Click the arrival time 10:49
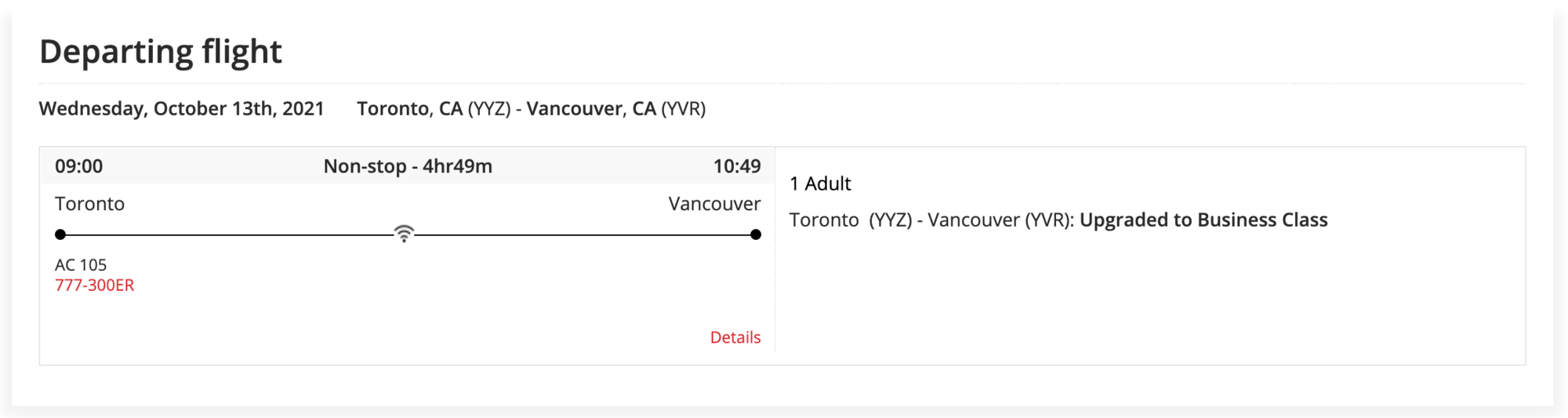 [x=737, y=166]
